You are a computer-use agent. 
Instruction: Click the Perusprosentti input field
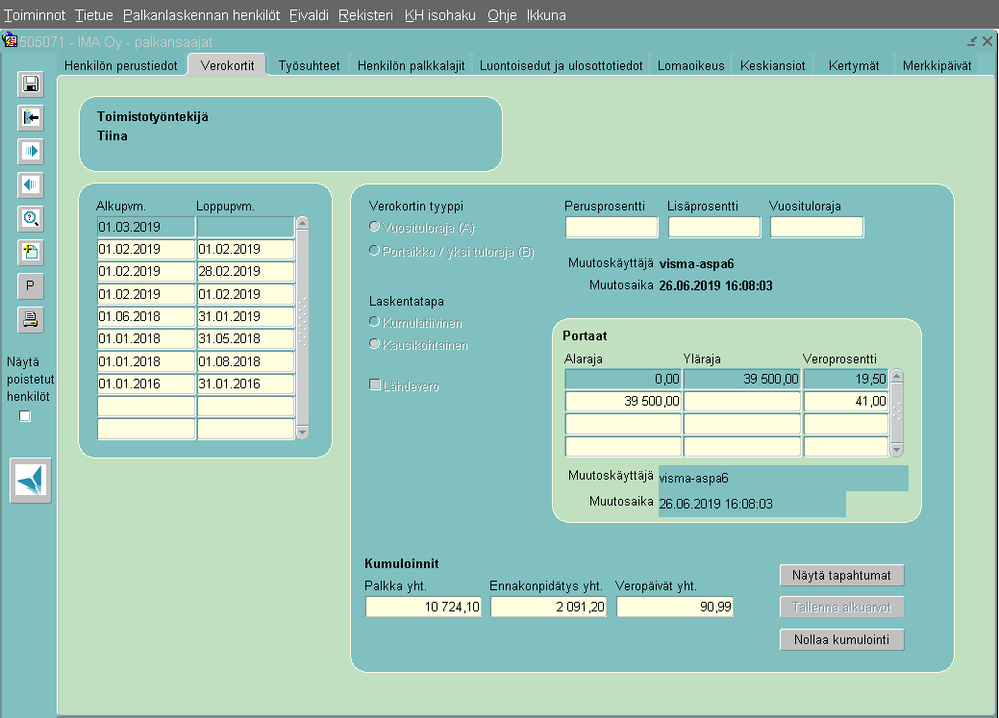pyautogui.click(x=612, y=227)
